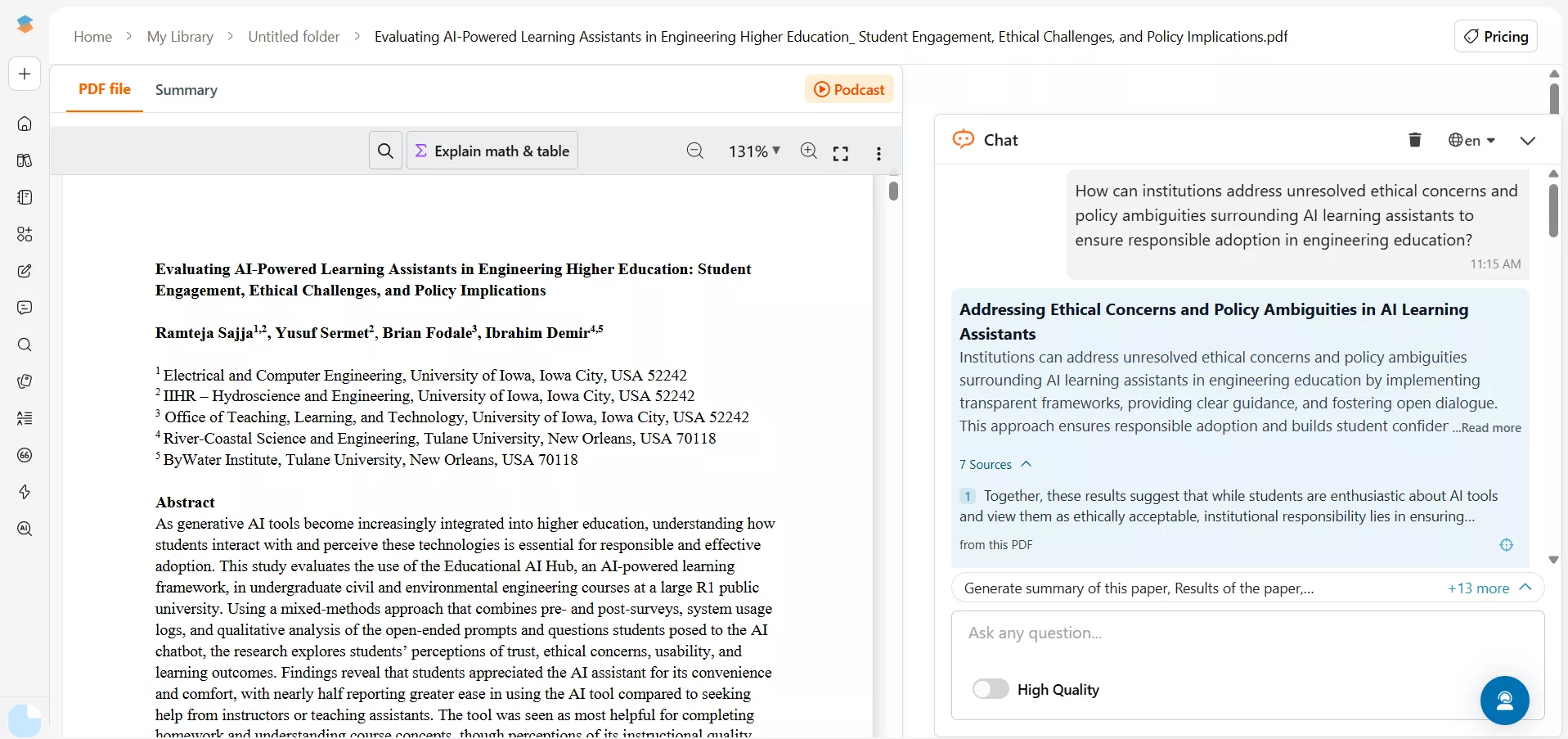This screenshot has width=1568, height=739.
Task: Enable the High Quality toggle
Action: tap(990, 688)
